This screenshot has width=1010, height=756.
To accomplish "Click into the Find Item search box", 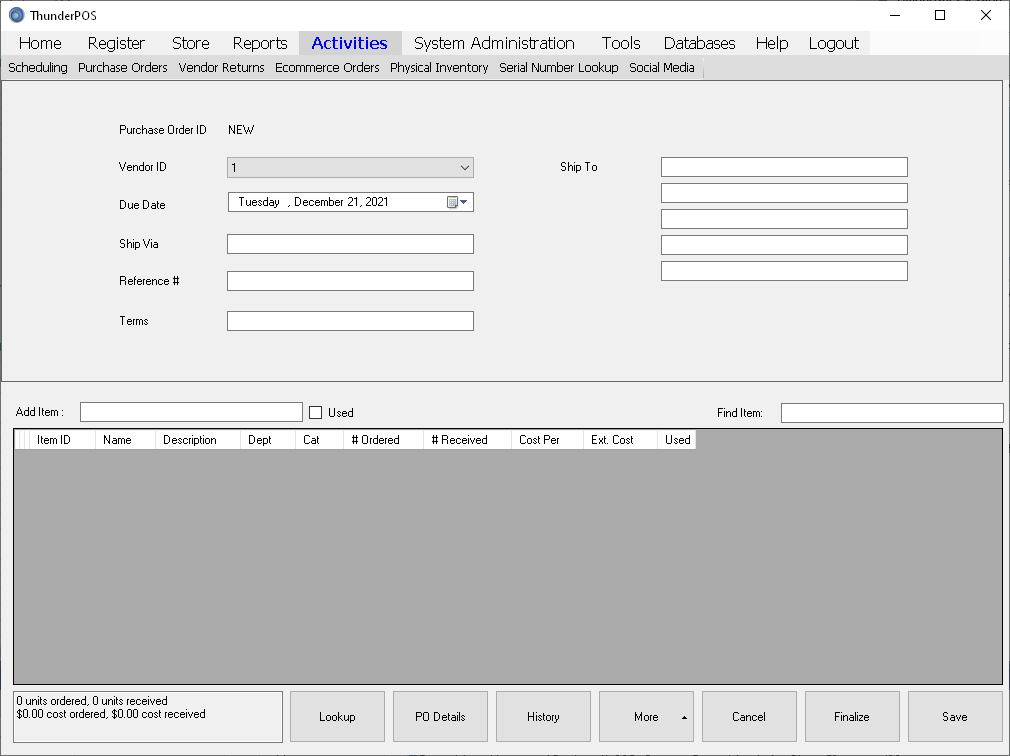I will (x=891, y=413).
